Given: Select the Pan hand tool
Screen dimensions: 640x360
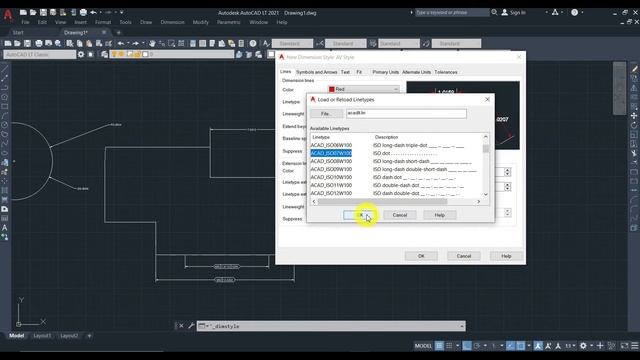Looking at the screenshot, I should (152, 43).
